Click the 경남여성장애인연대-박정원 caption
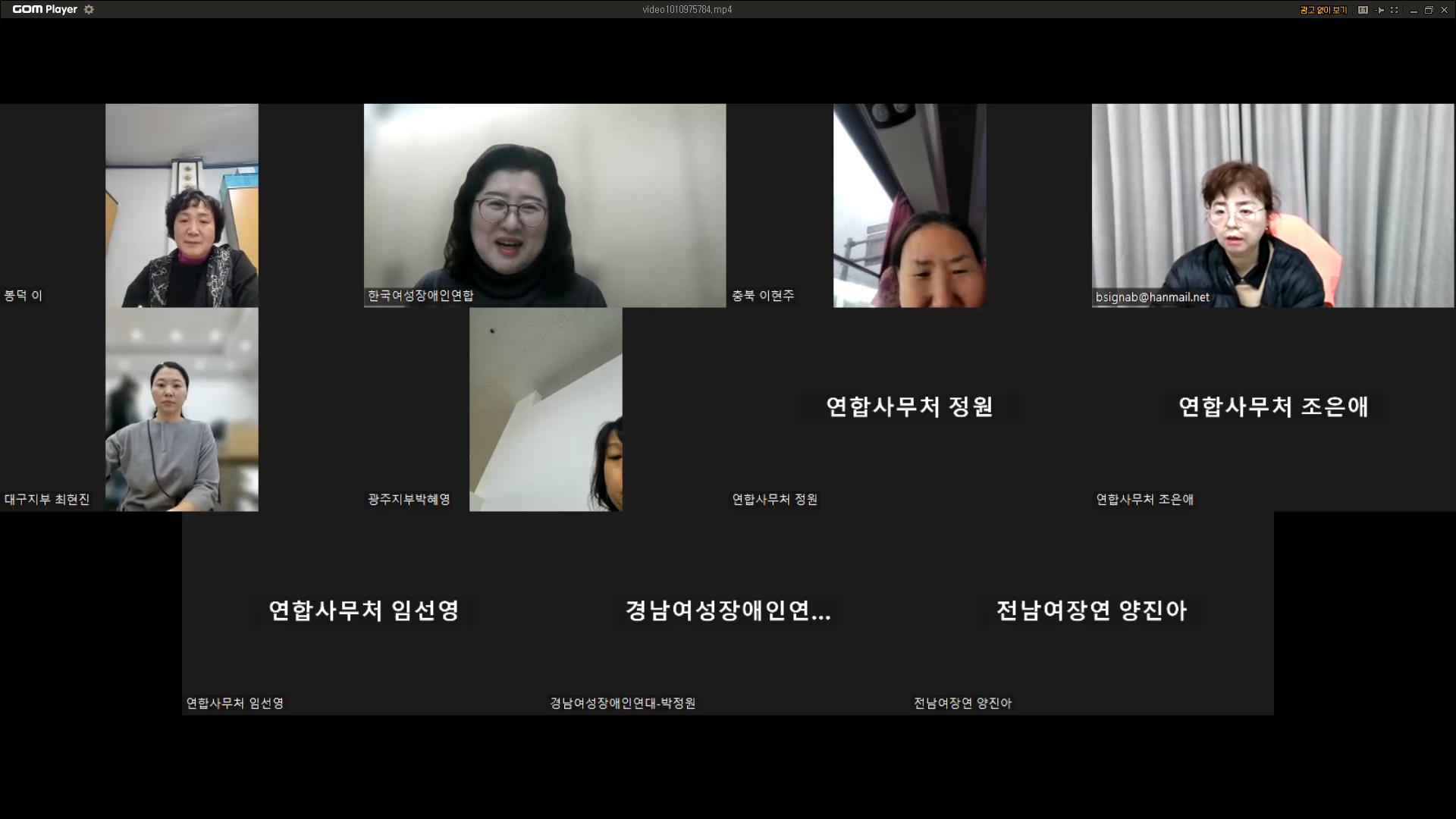Screen dimensions: 1456x819 (623, 704)
